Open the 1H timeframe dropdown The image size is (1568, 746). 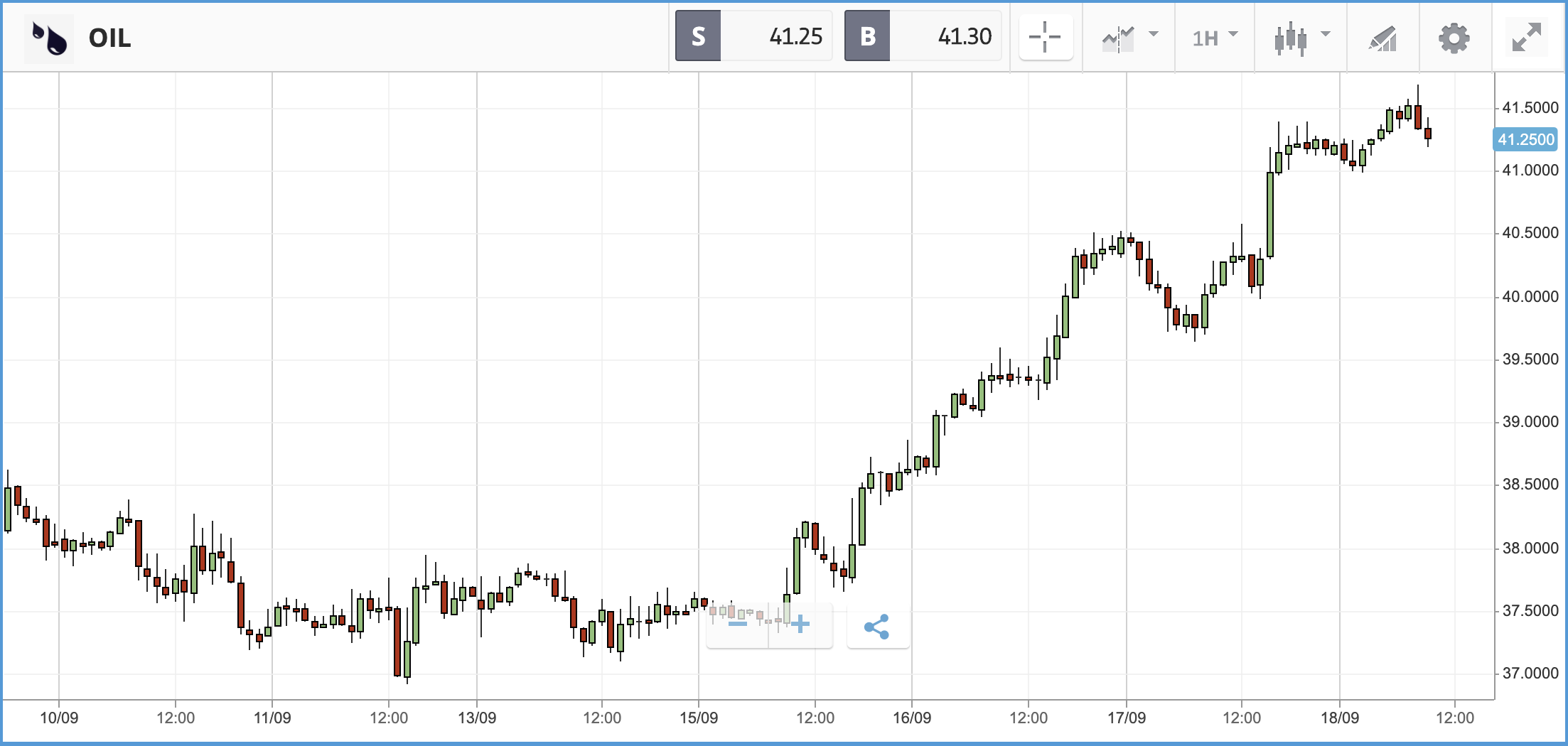click(x=1215, y=38)
